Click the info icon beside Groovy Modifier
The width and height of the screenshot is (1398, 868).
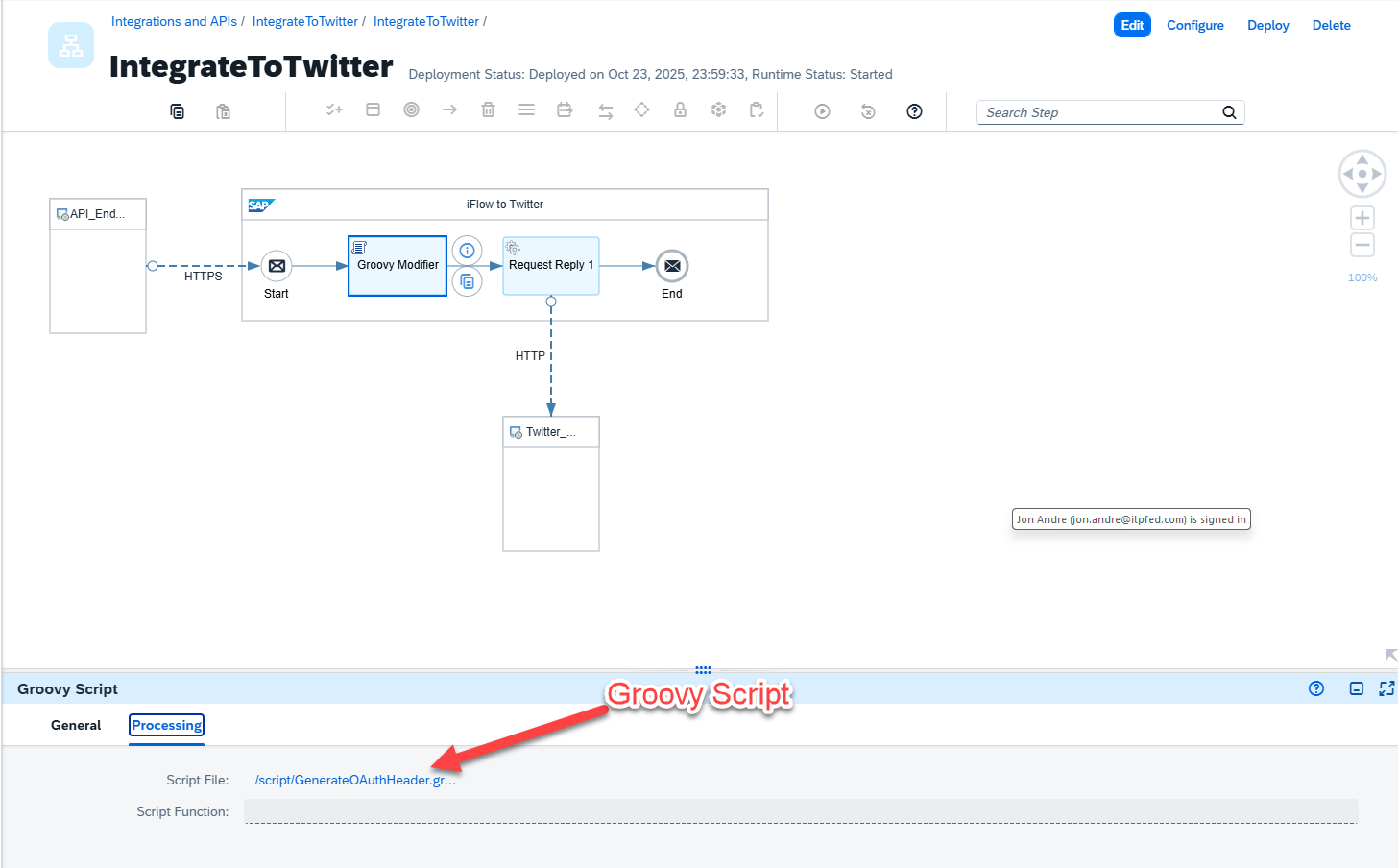467,251
